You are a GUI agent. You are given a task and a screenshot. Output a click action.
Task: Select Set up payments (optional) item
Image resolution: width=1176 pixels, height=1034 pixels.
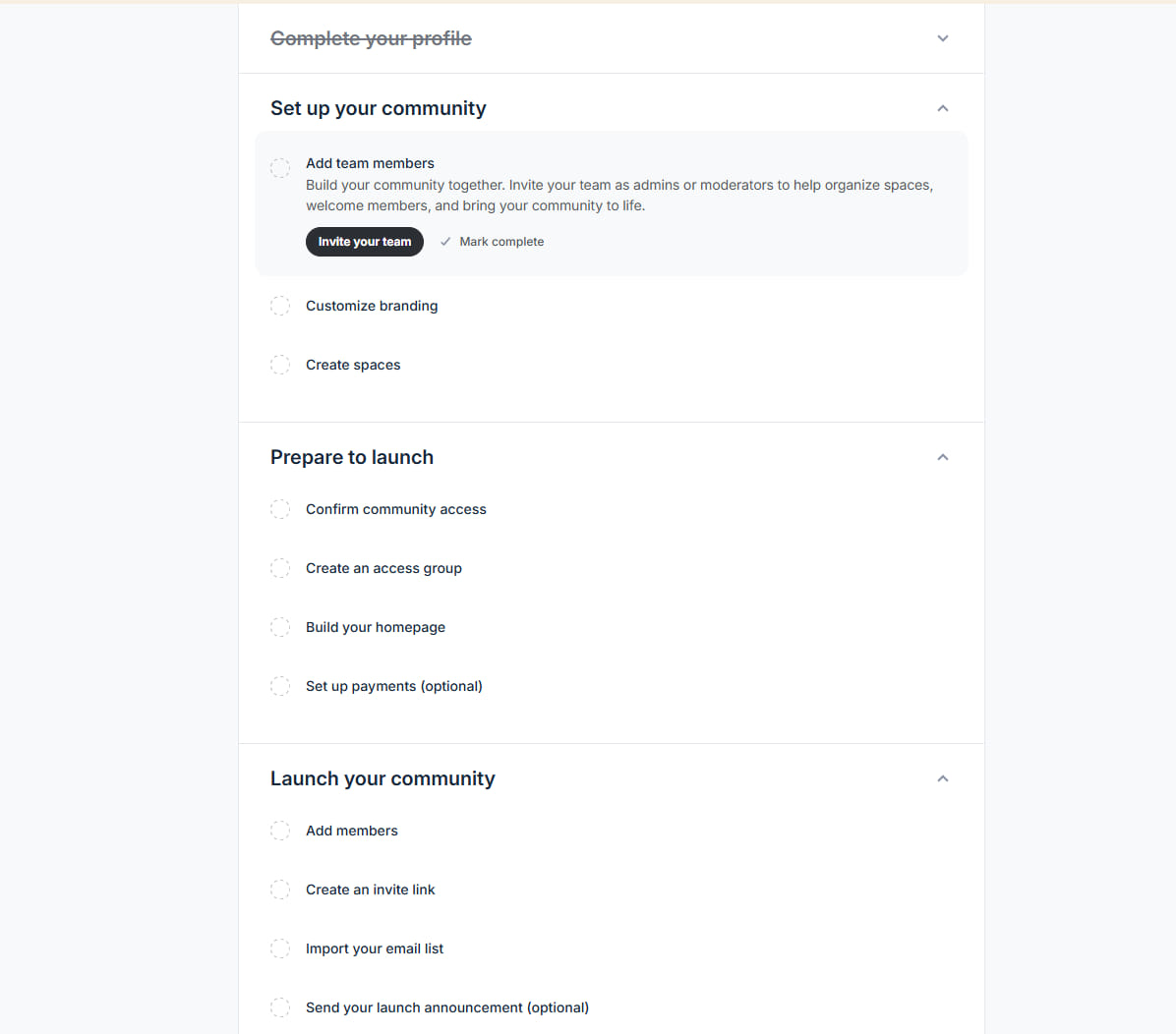pos(393,686)
